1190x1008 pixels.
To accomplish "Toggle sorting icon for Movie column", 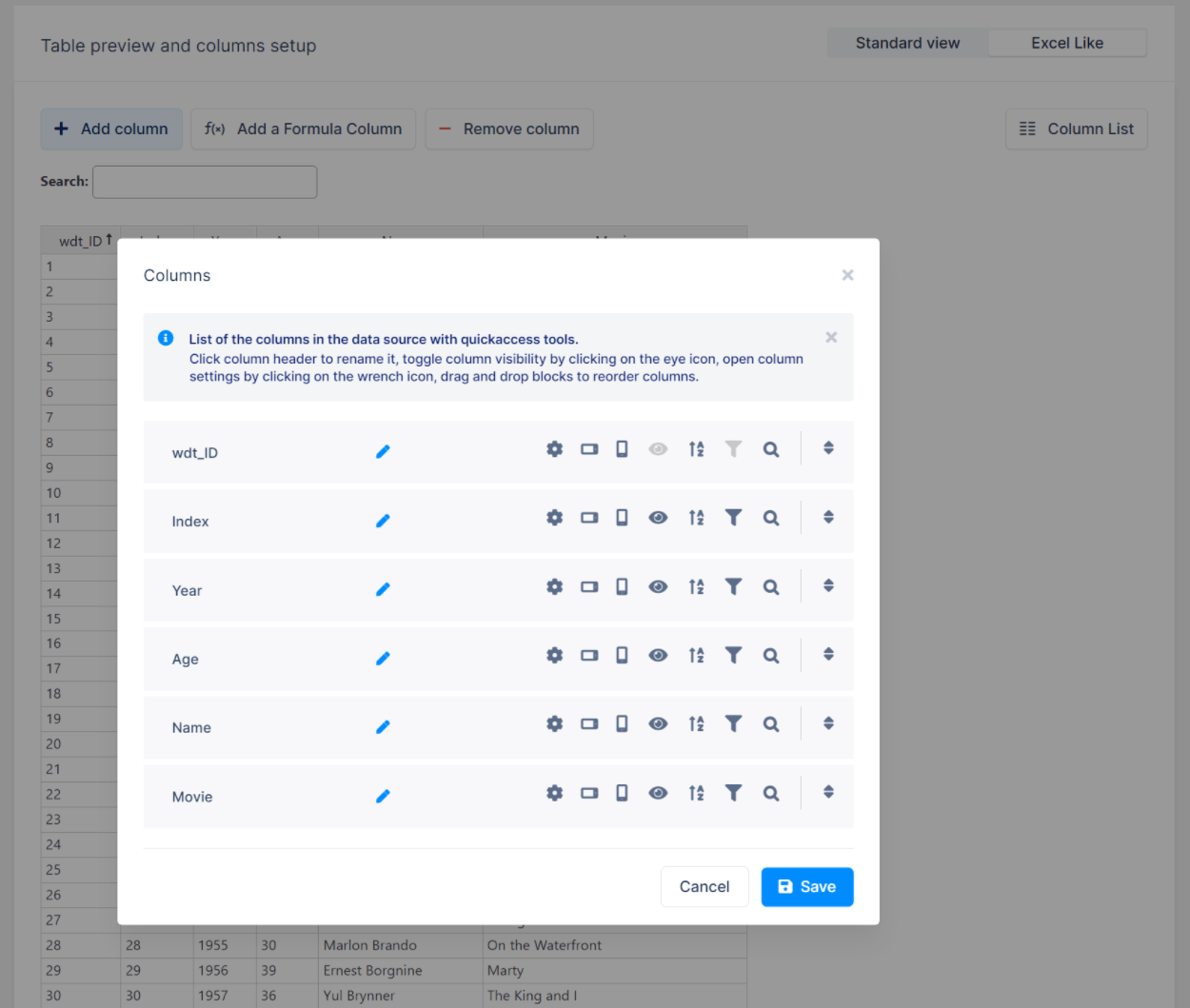I will pos(697,793).
